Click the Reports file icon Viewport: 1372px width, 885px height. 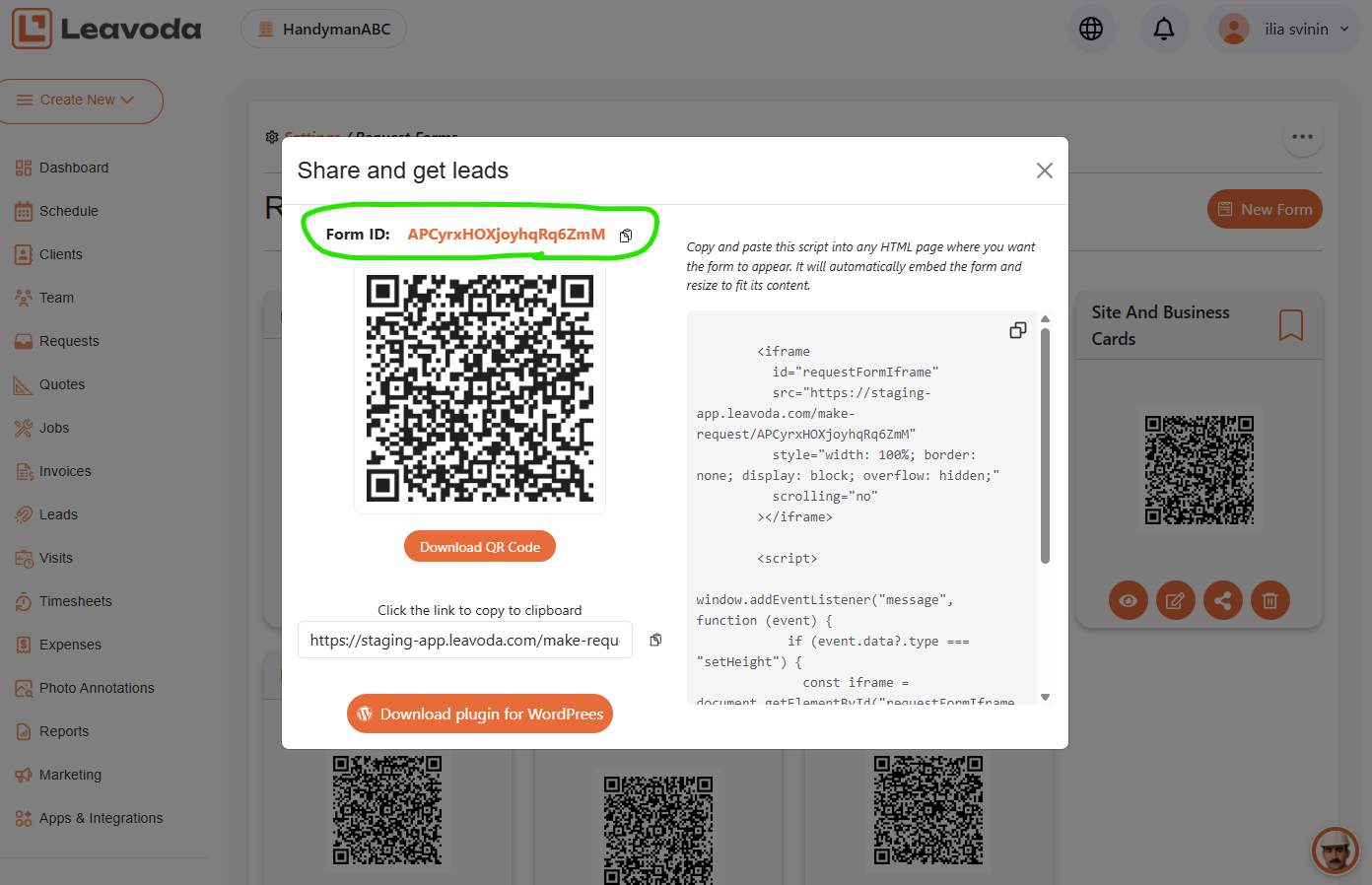click(24, 732)
